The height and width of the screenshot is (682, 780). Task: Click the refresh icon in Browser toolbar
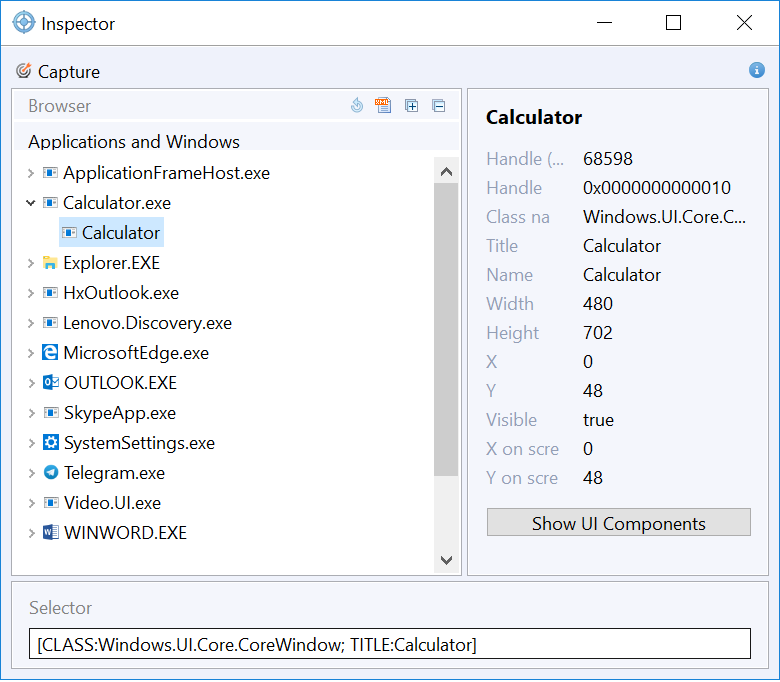[357, 105]
